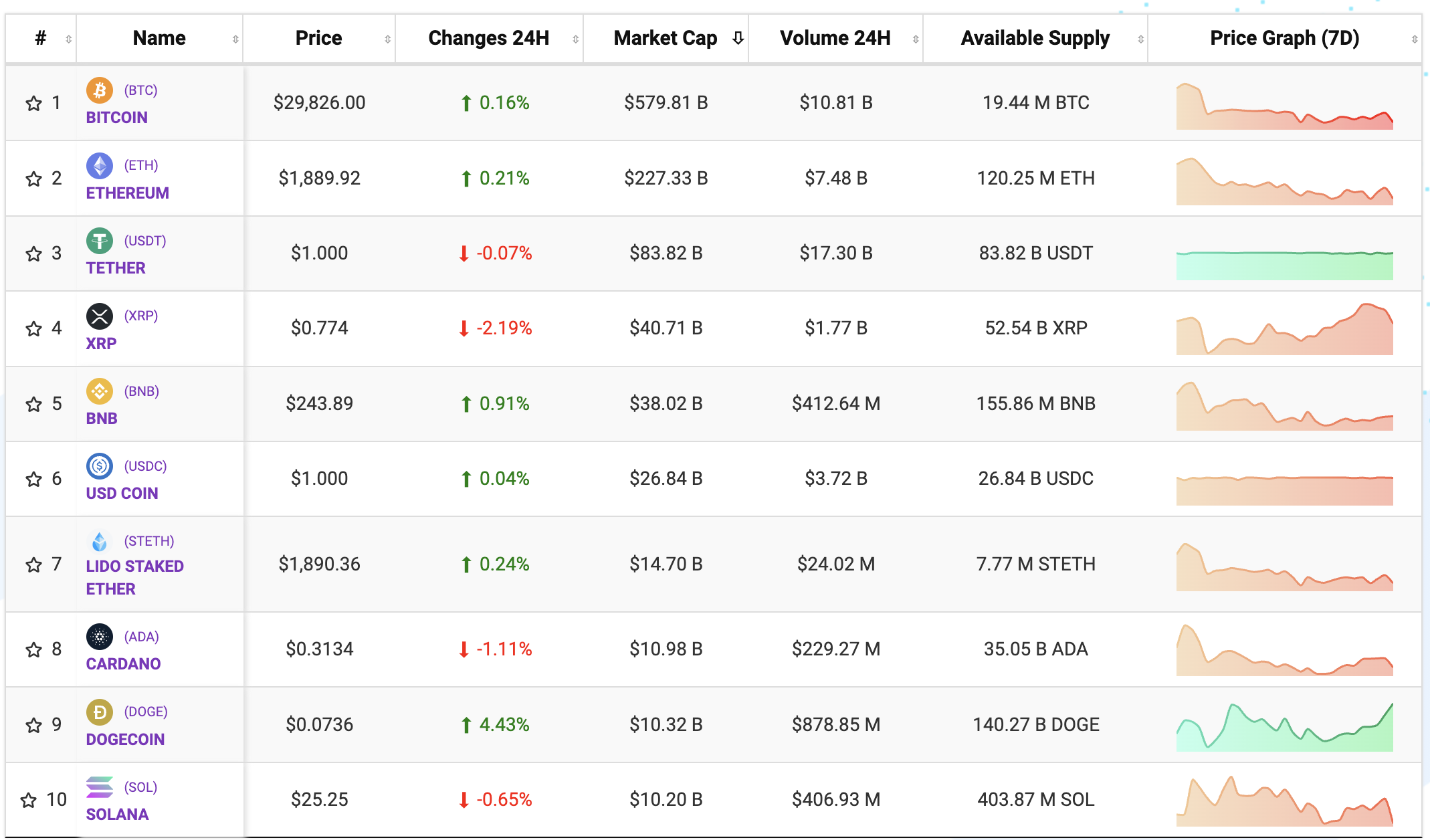
Task: View Bitcoin 7-day price graph
Action: pos(1285,106)
